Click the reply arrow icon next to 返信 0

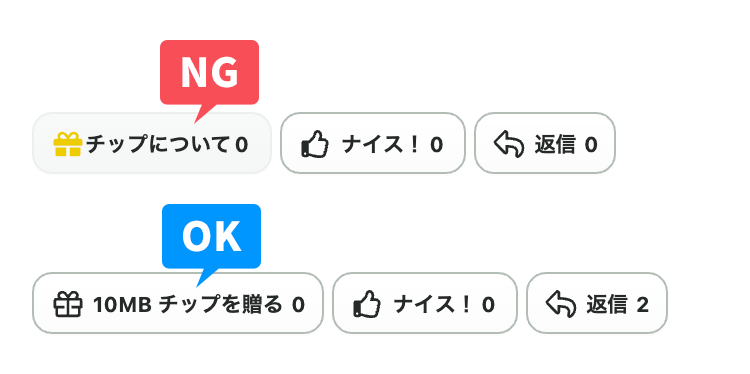click(509, 144)
